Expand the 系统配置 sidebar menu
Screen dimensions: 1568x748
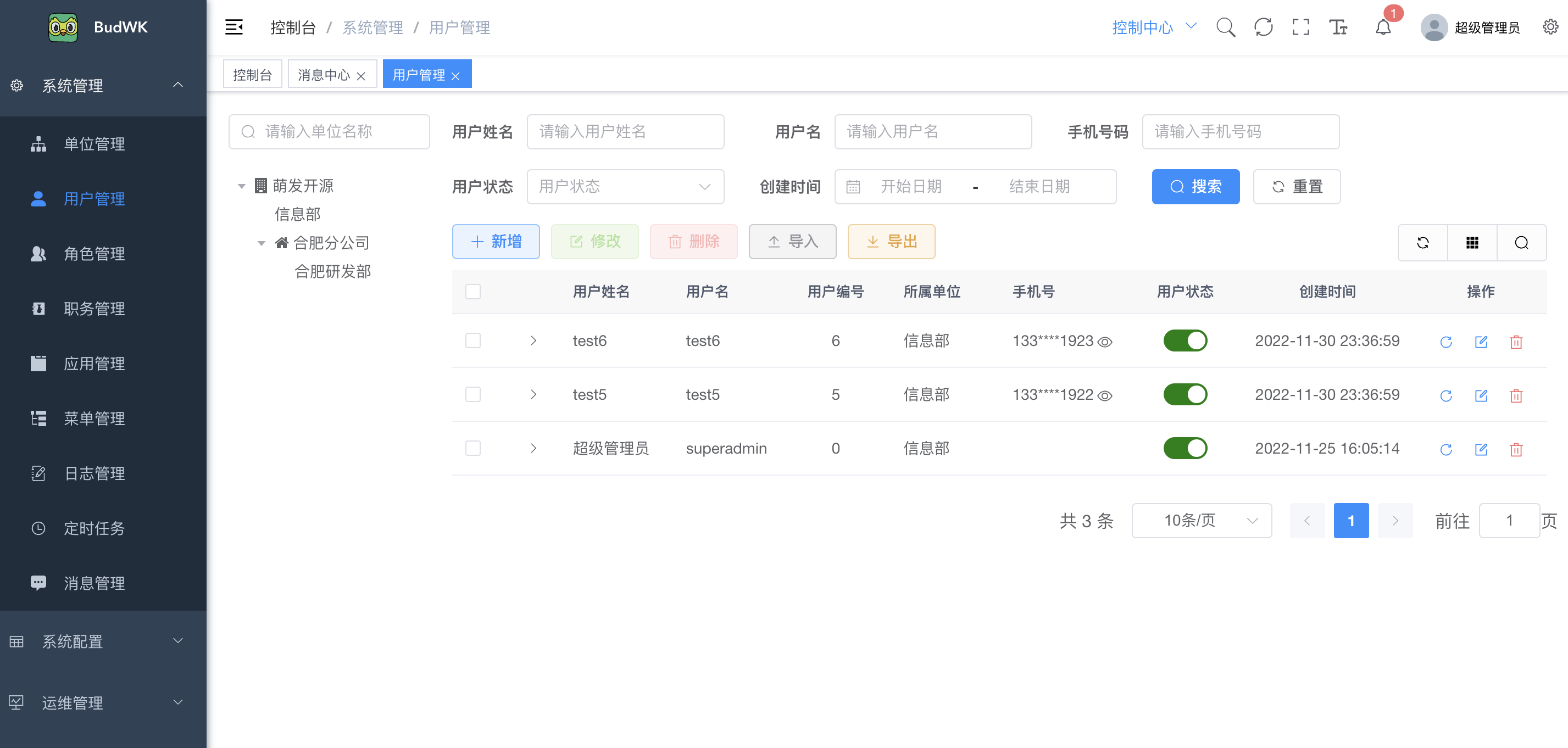coord(103,641)
